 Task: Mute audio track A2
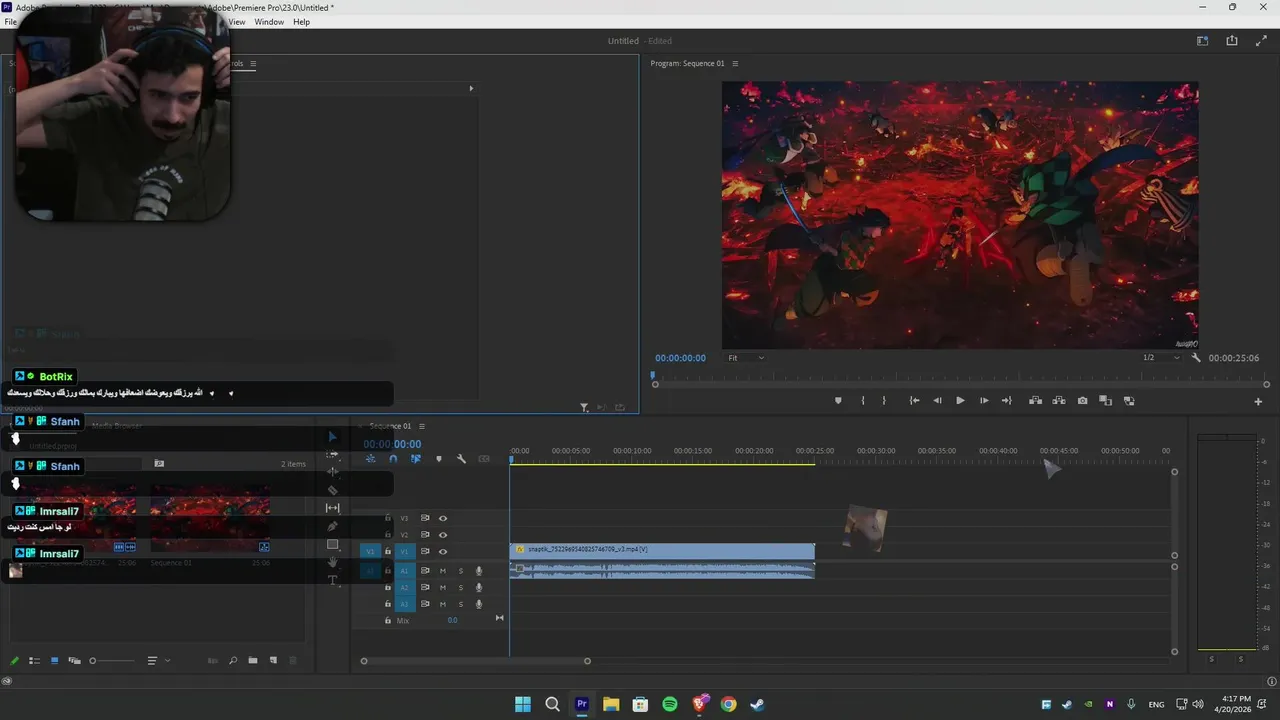(x=443, y=587)
